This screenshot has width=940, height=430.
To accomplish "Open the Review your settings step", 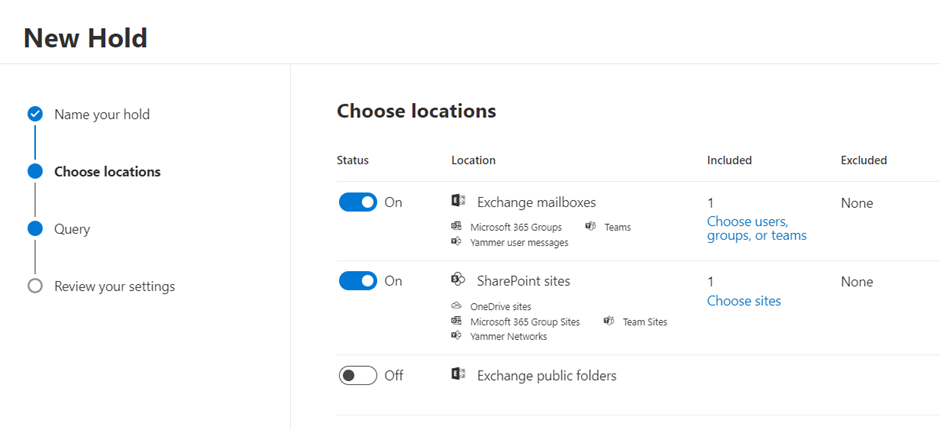I will 115,286.
